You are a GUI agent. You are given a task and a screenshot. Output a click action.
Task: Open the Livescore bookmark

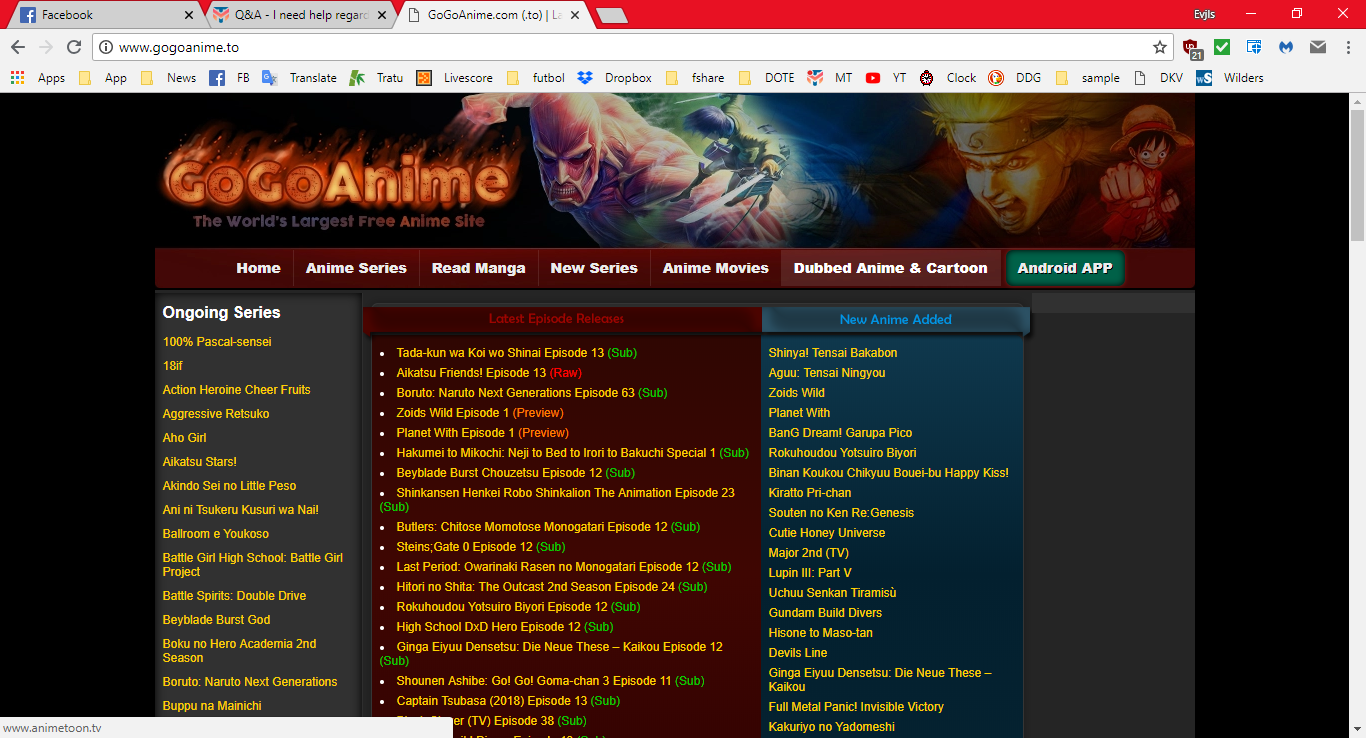[x=454, y=78]
